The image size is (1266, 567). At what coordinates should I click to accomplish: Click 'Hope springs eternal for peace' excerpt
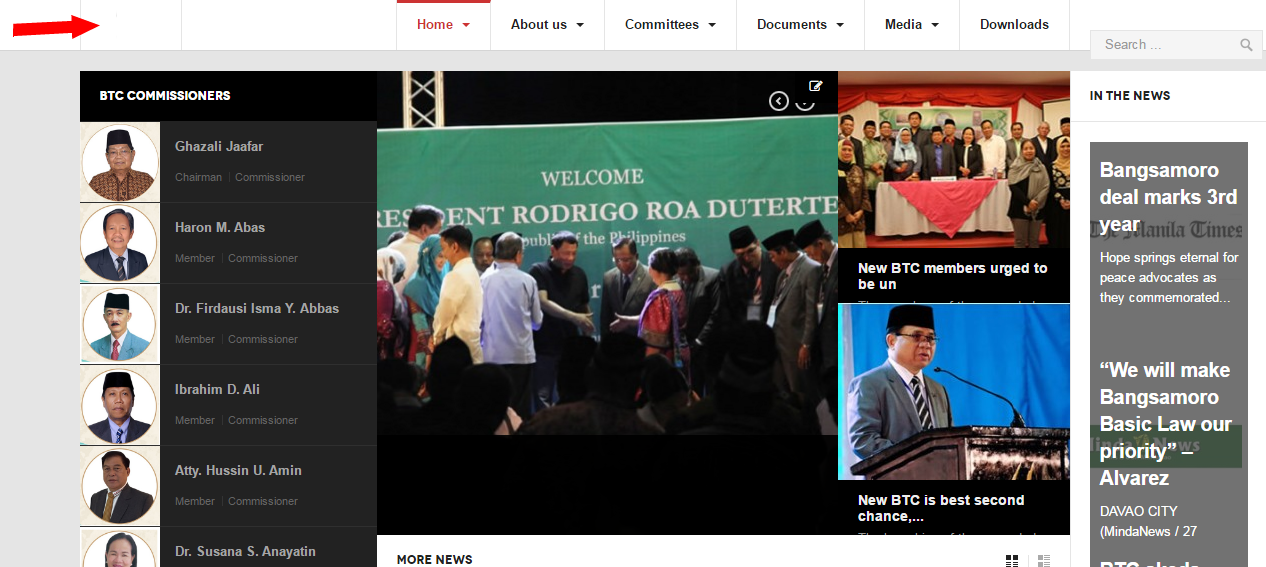pyautogui.click(x=1169, y=277)
